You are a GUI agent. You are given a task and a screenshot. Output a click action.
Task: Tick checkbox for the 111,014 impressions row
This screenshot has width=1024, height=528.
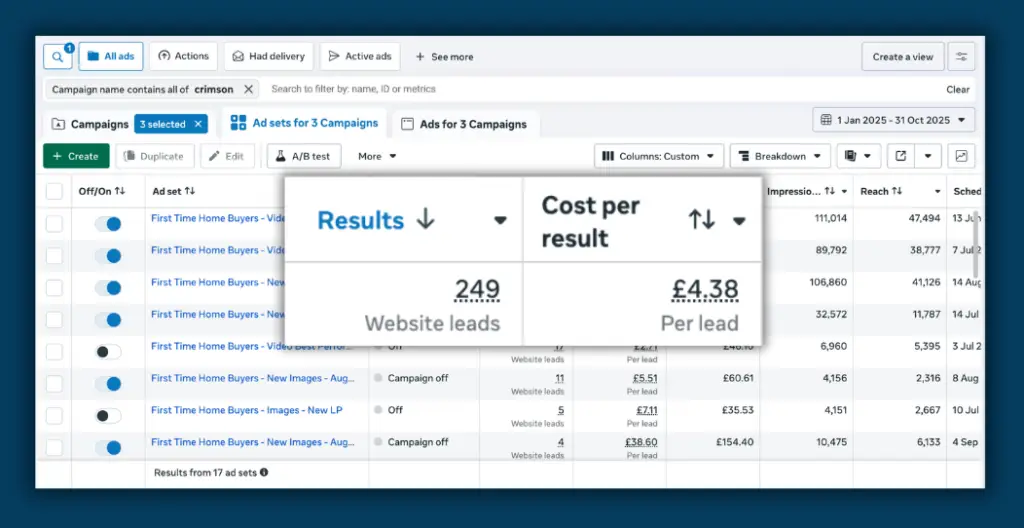(x=54, y=223)
